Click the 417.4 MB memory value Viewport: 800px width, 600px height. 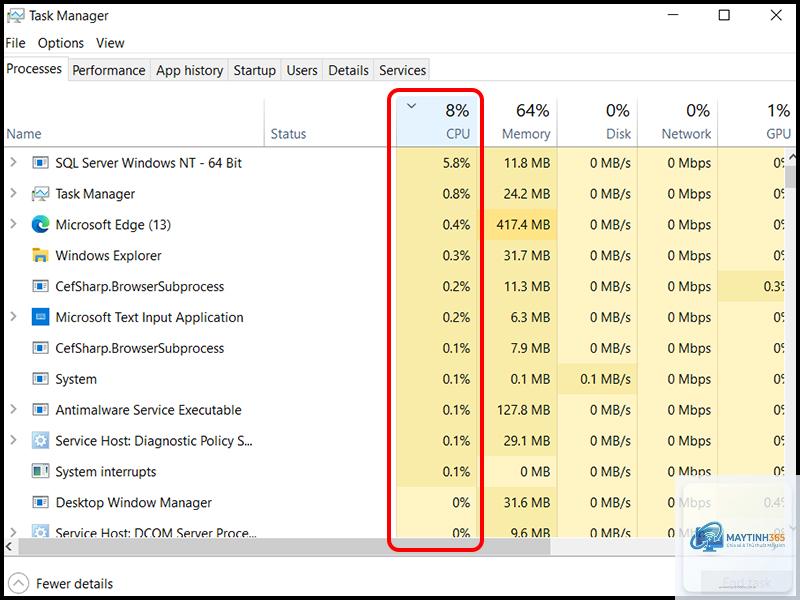(x=523, y=224)
